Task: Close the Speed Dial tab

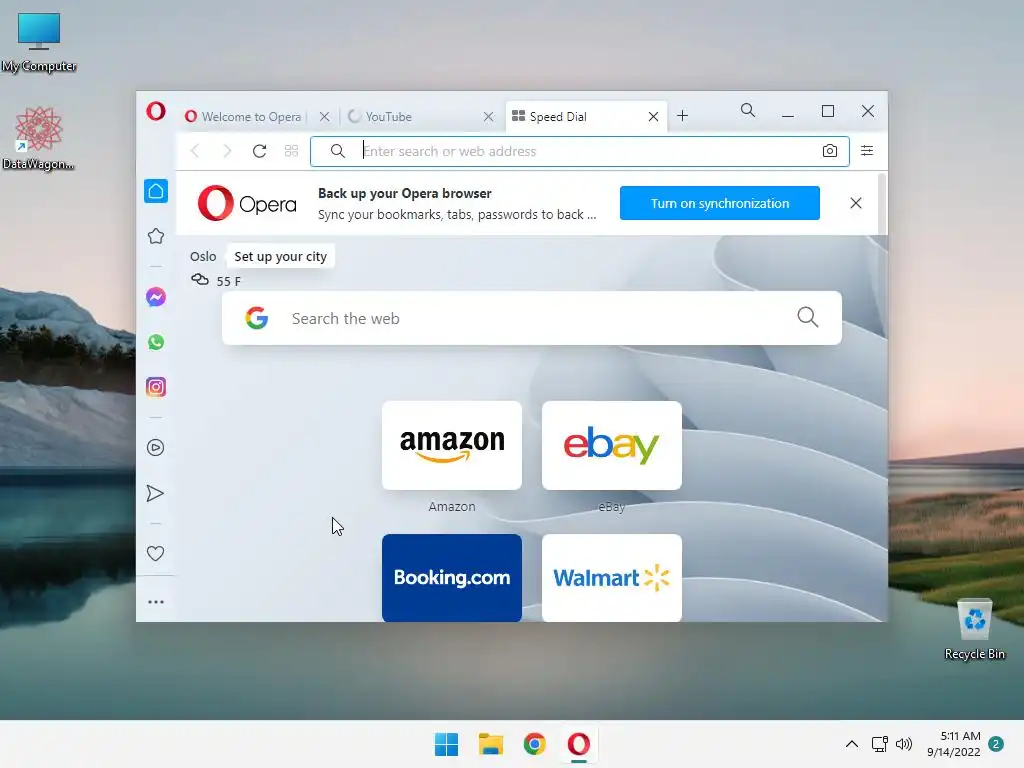Action: 653,117
